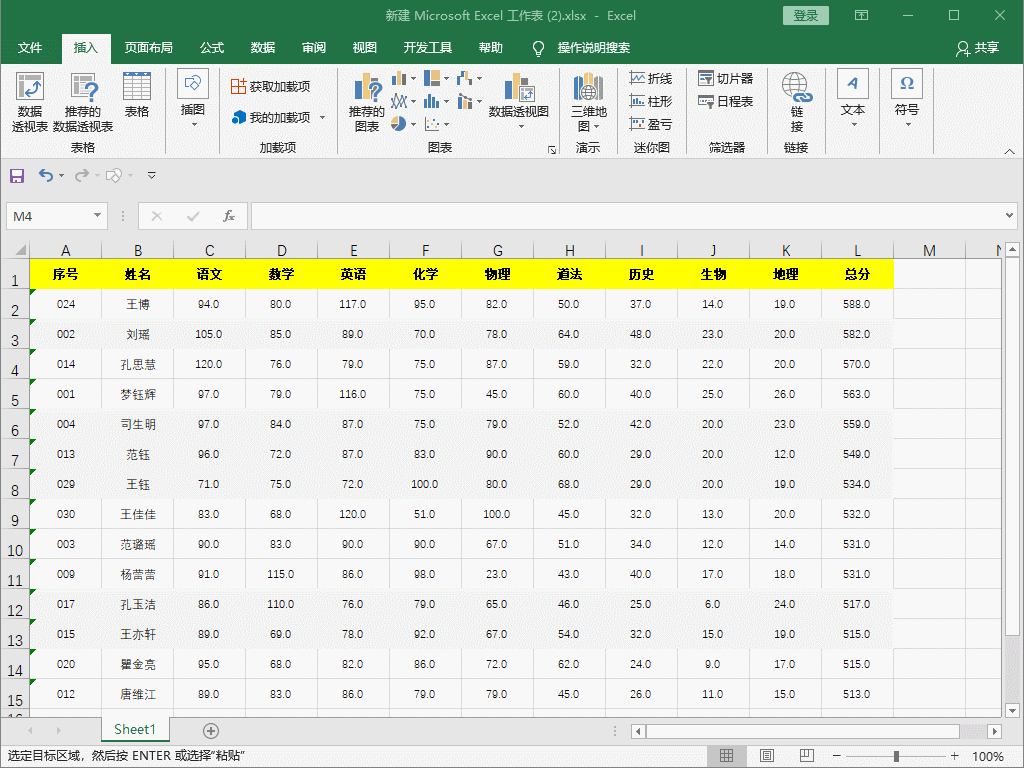Viewport: 1024px width, 768px height.
Task: Open 3D Map (三维地图) tool
Action: (x=588, y=102)
